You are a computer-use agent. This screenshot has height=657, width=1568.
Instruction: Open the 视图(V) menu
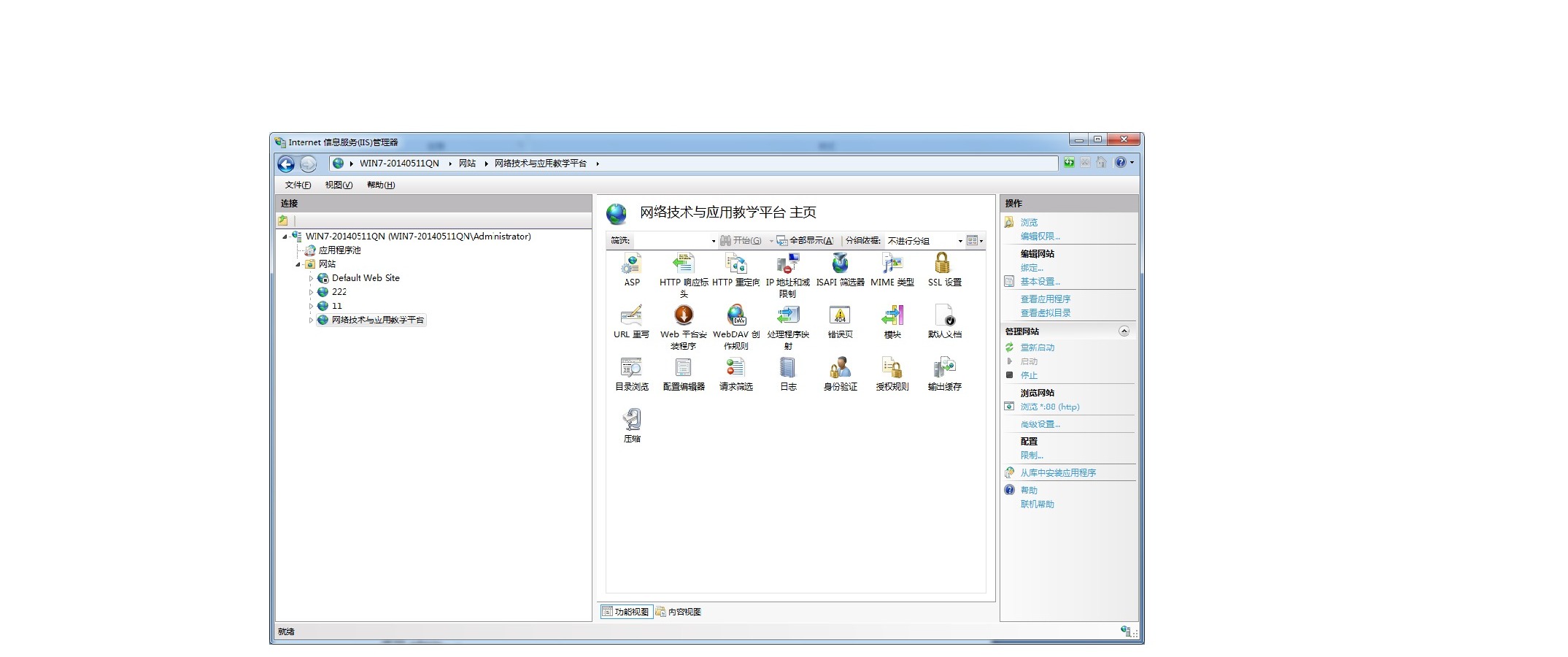339,185
